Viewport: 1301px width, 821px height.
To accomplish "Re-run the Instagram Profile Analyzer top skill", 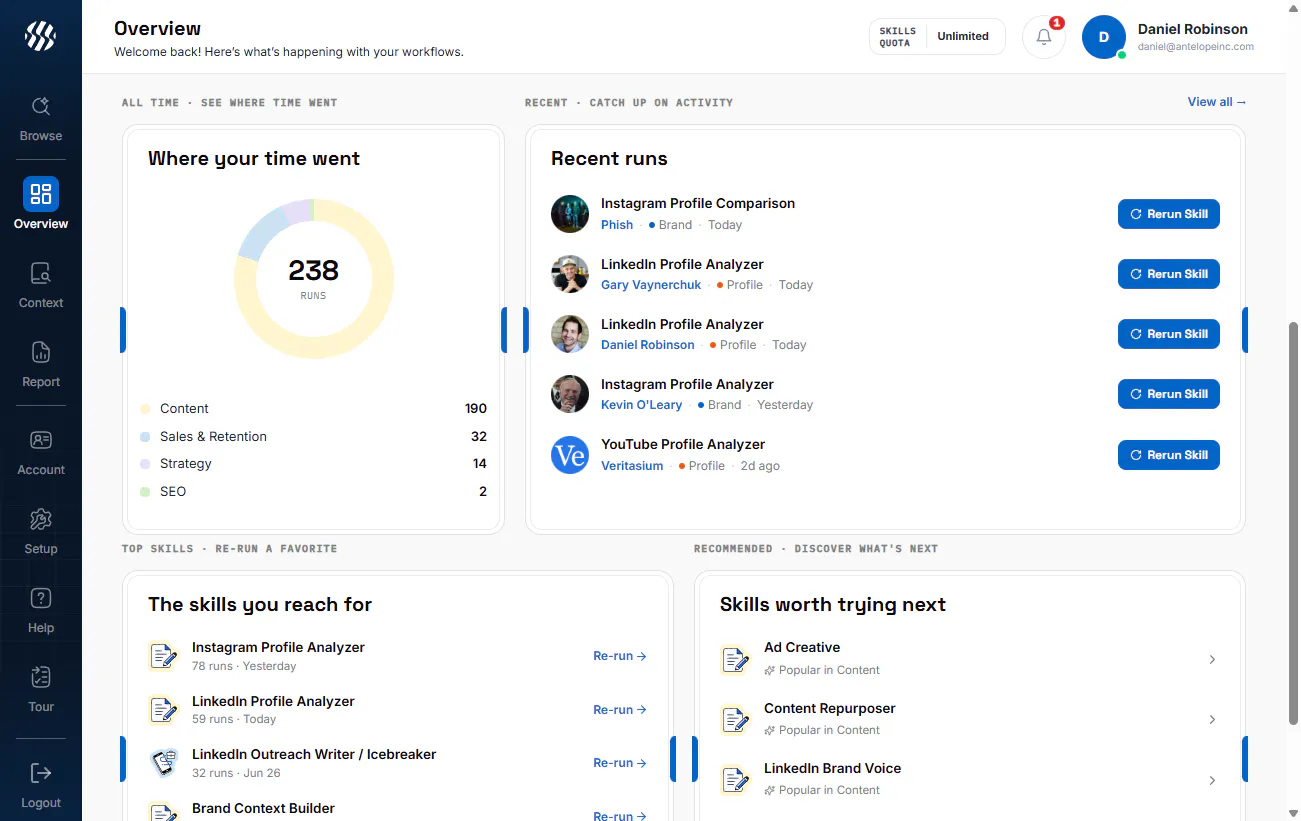I will [x=620, y=656].
